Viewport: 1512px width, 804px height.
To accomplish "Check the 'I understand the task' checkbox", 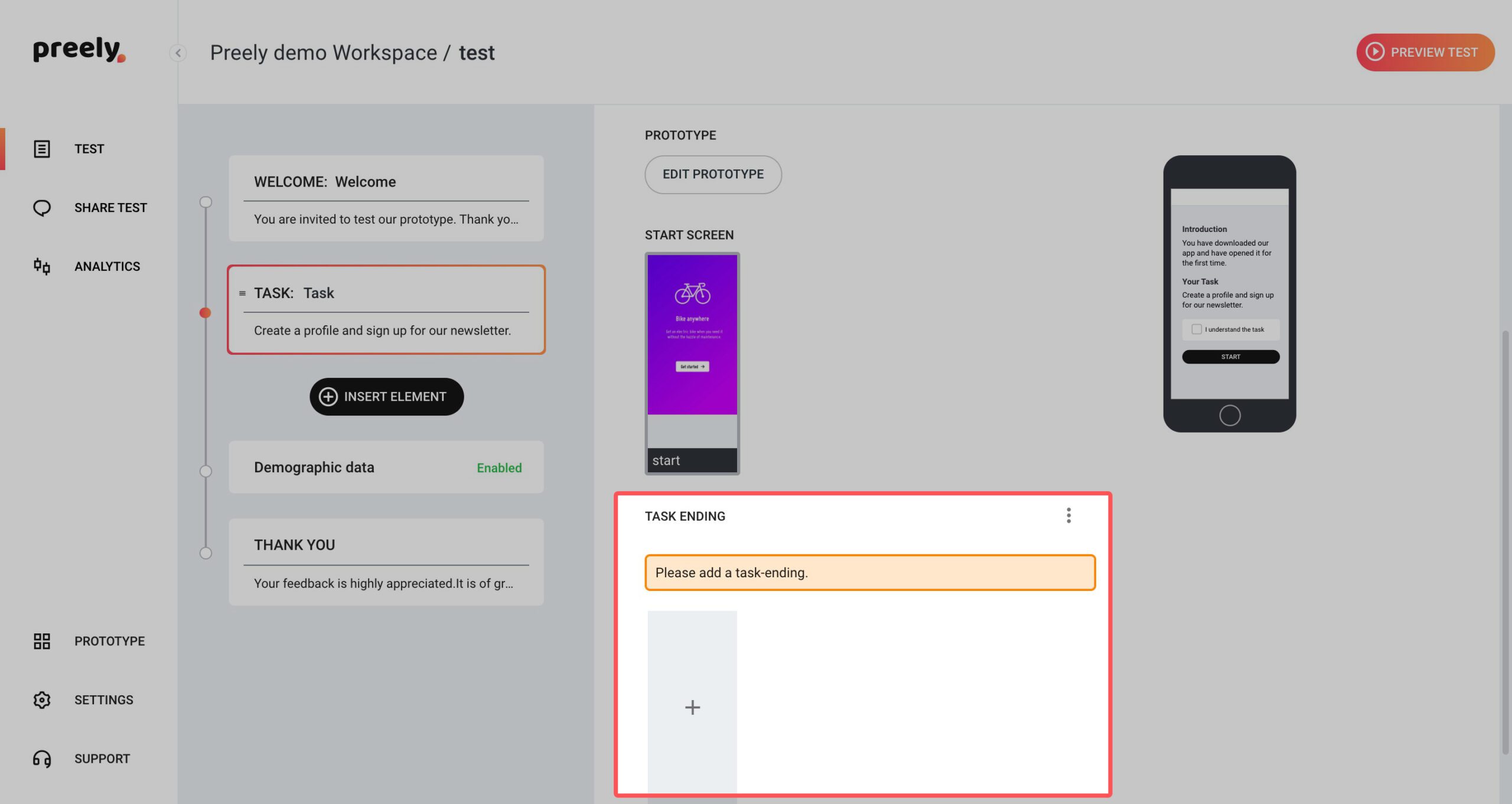I will click(x=1196, y=329).
